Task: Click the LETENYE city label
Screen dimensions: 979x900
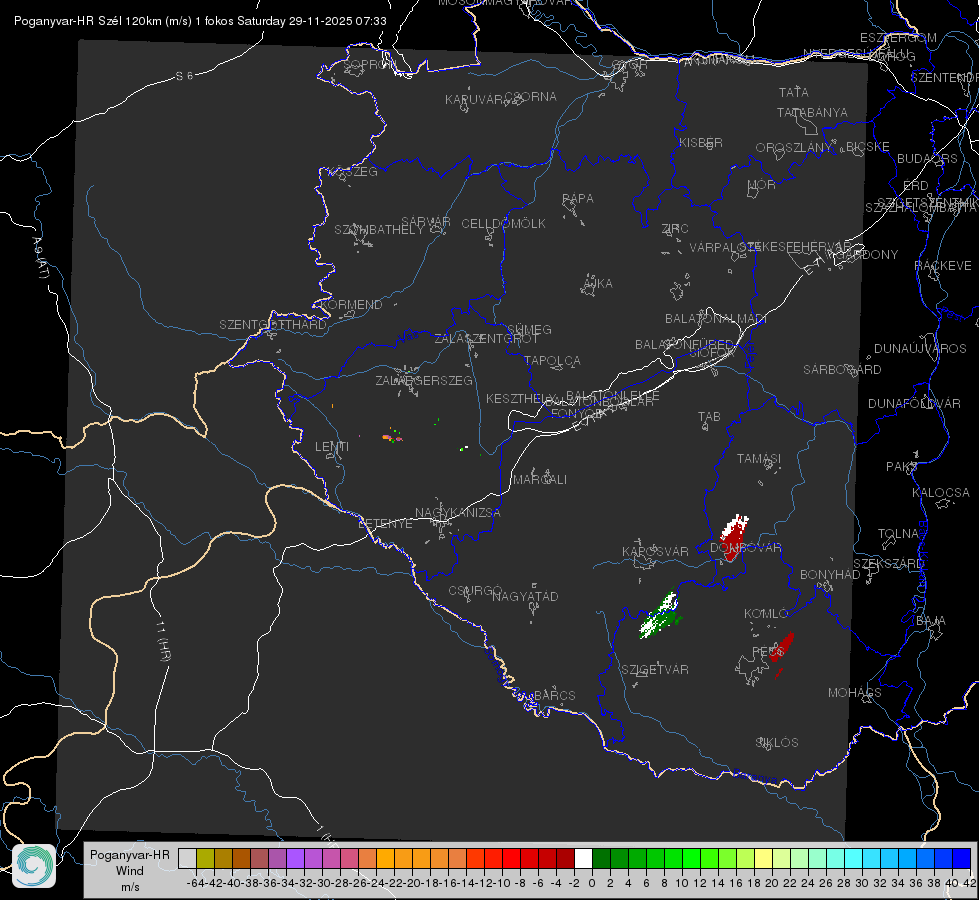Action: [385, 524]
